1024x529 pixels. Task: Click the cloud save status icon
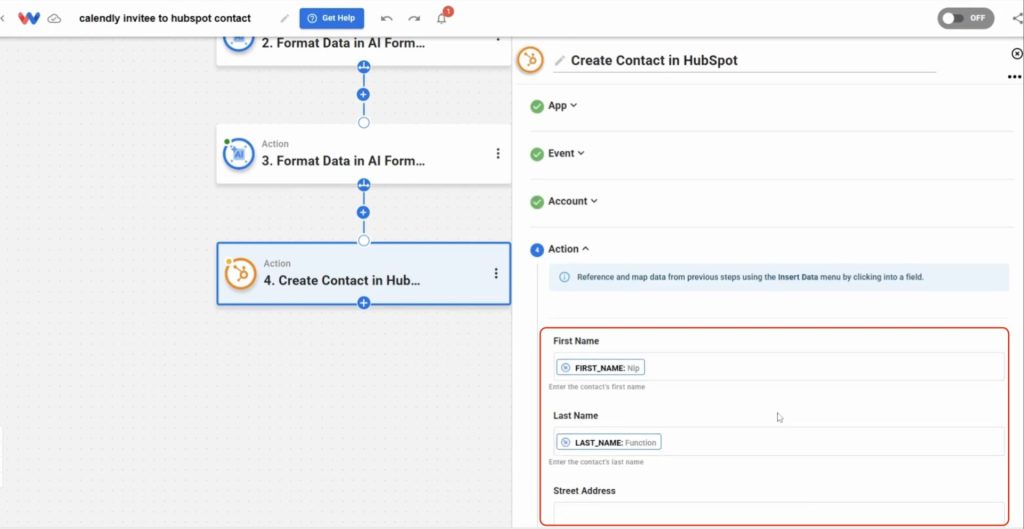click(x=55, y=18)
